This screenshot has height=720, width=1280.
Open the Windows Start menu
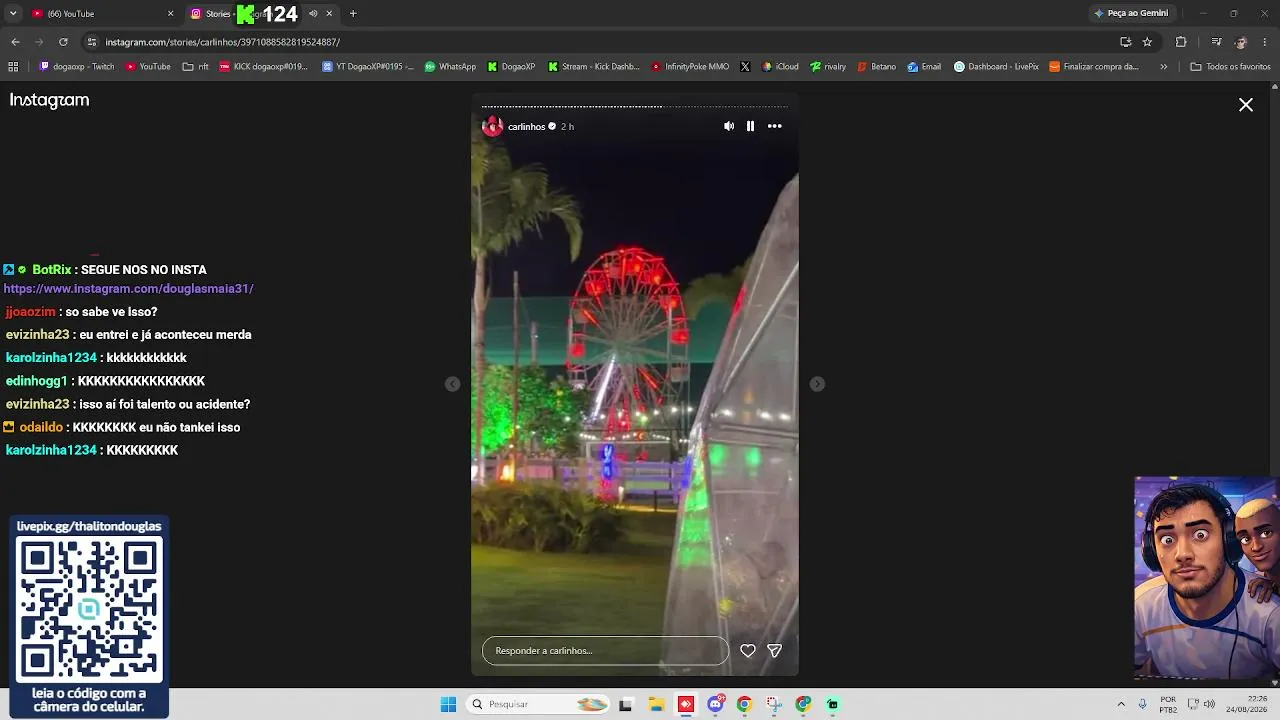coord(449,704)
